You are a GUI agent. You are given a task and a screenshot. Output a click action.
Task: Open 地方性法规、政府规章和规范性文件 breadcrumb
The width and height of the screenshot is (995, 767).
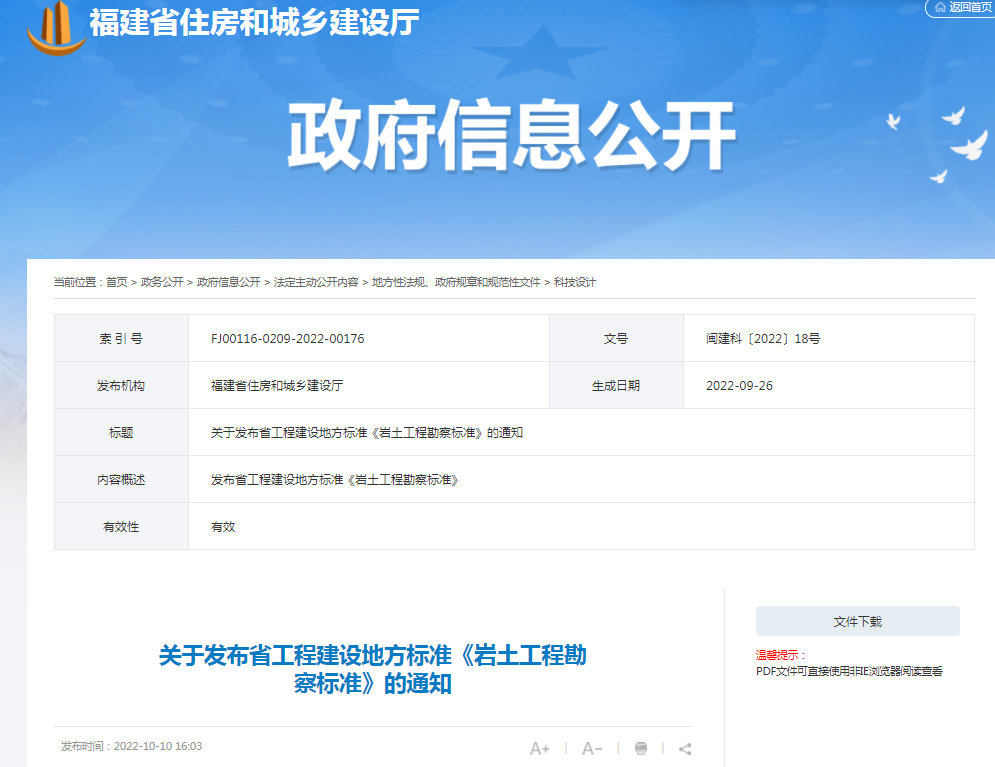point(456,283)
